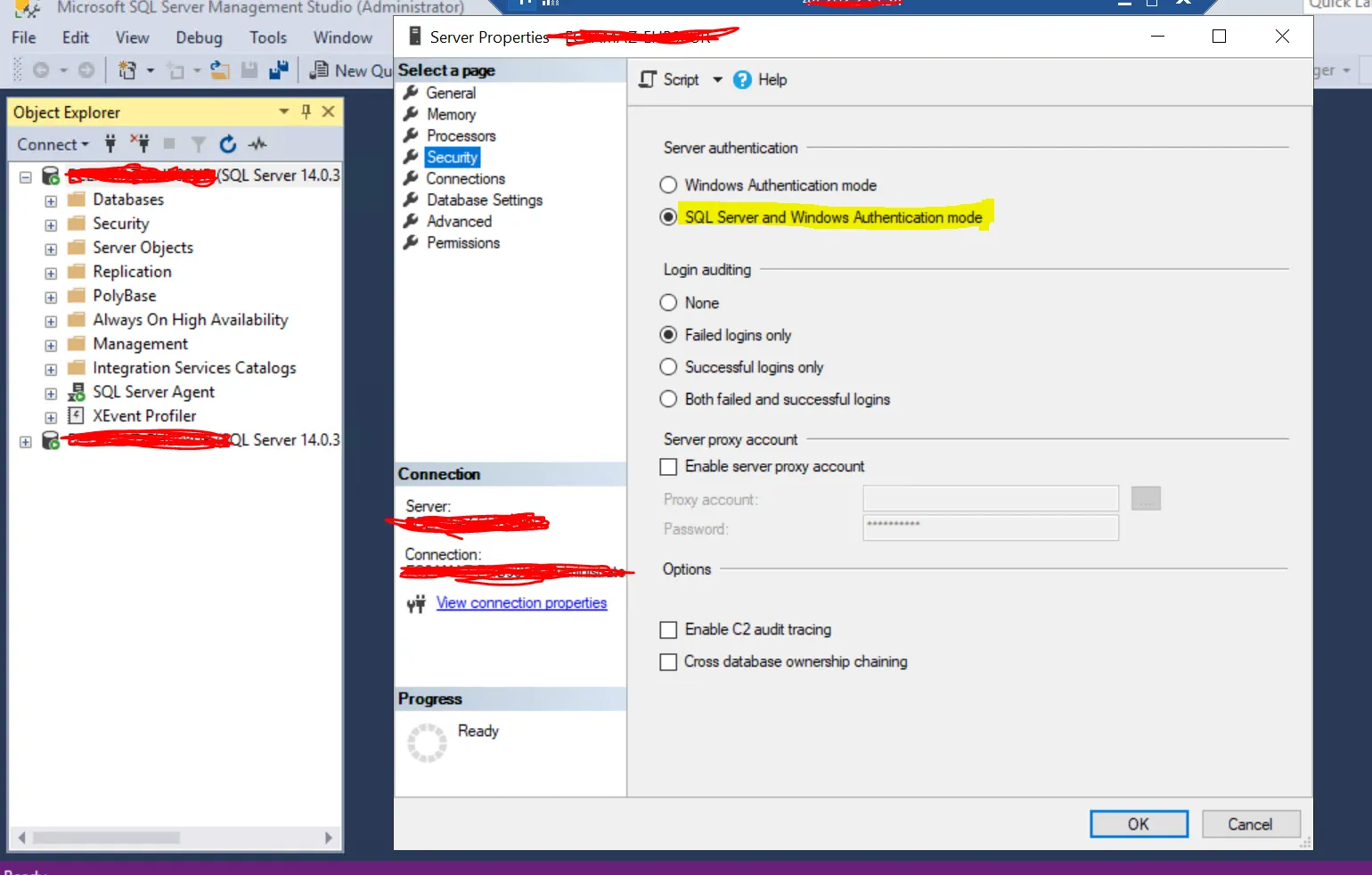Image resolution: width=1372 pixels, height=875 pixels.
Task: Open the File menu
Action: [24, 37]
